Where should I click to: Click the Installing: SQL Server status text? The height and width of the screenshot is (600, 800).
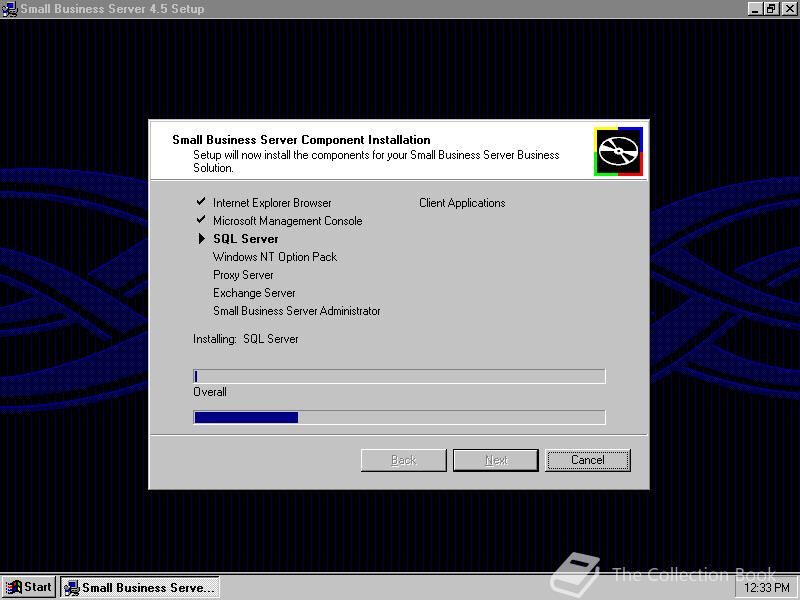(245, 339)
